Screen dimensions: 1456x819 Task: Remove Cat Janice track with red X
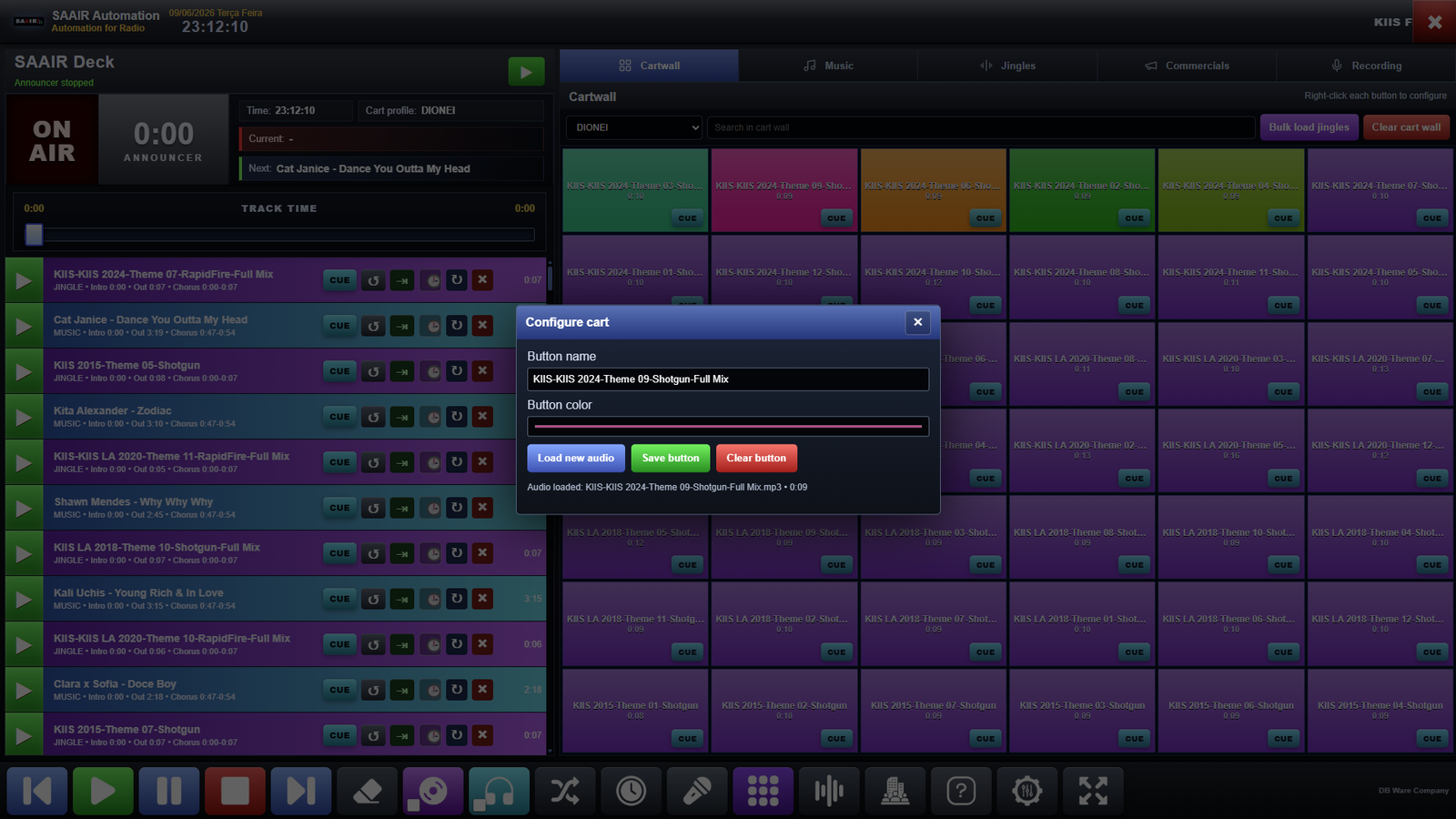click(x=483, y=325)
